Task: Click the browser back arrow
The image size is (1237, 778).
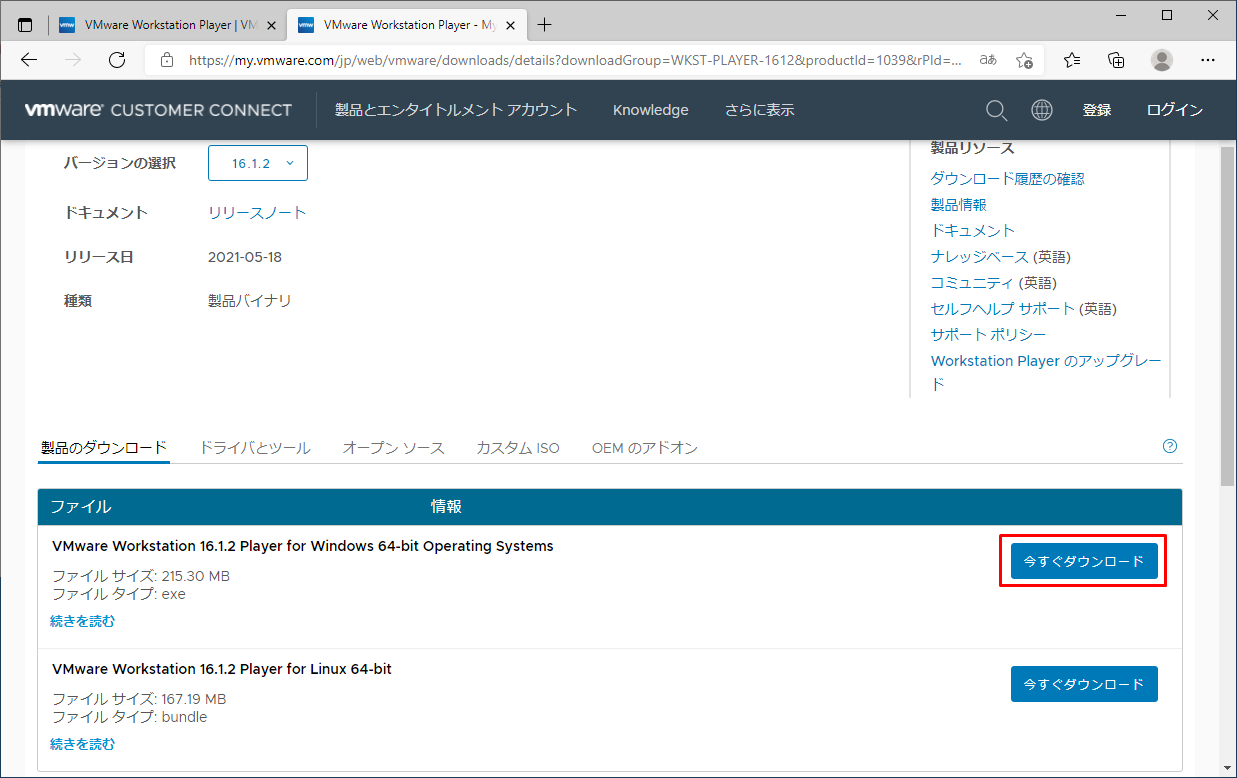Action: (x=29, y=60)
